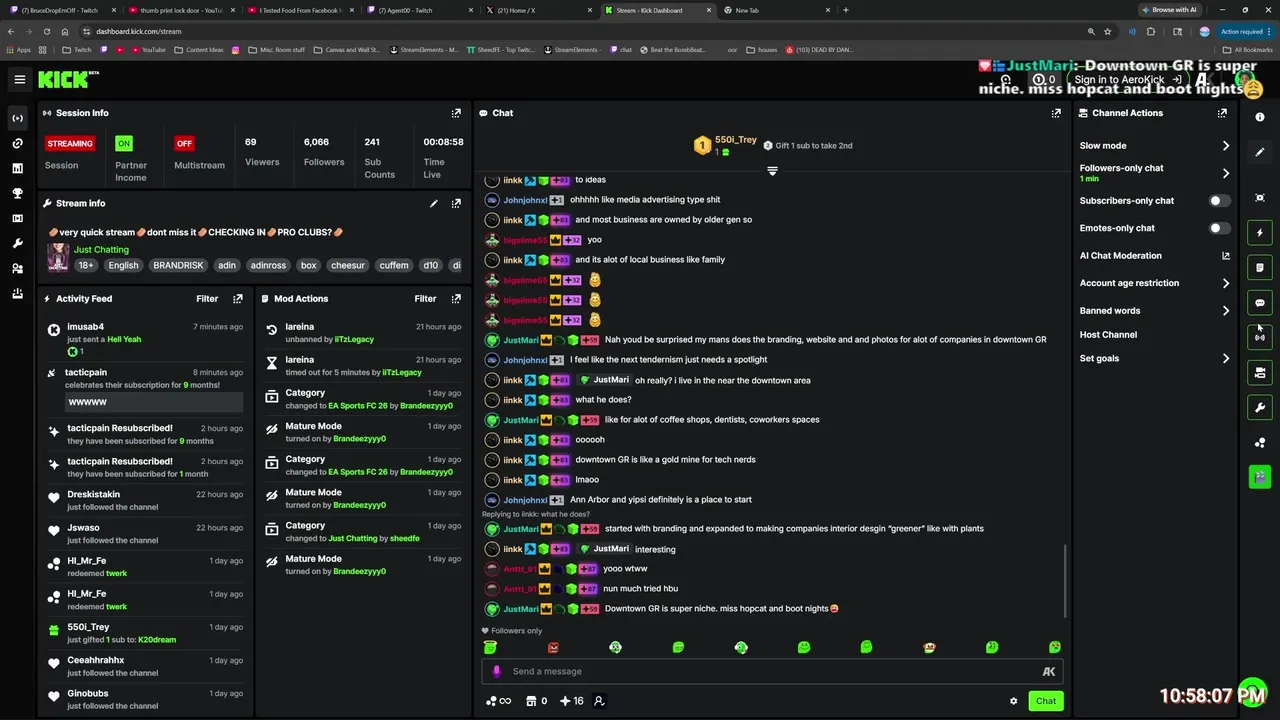Click the chat bubble icon in the right sidebar
The height and width of the screenshot is (720, 1280).
(x=1260, y=303)
